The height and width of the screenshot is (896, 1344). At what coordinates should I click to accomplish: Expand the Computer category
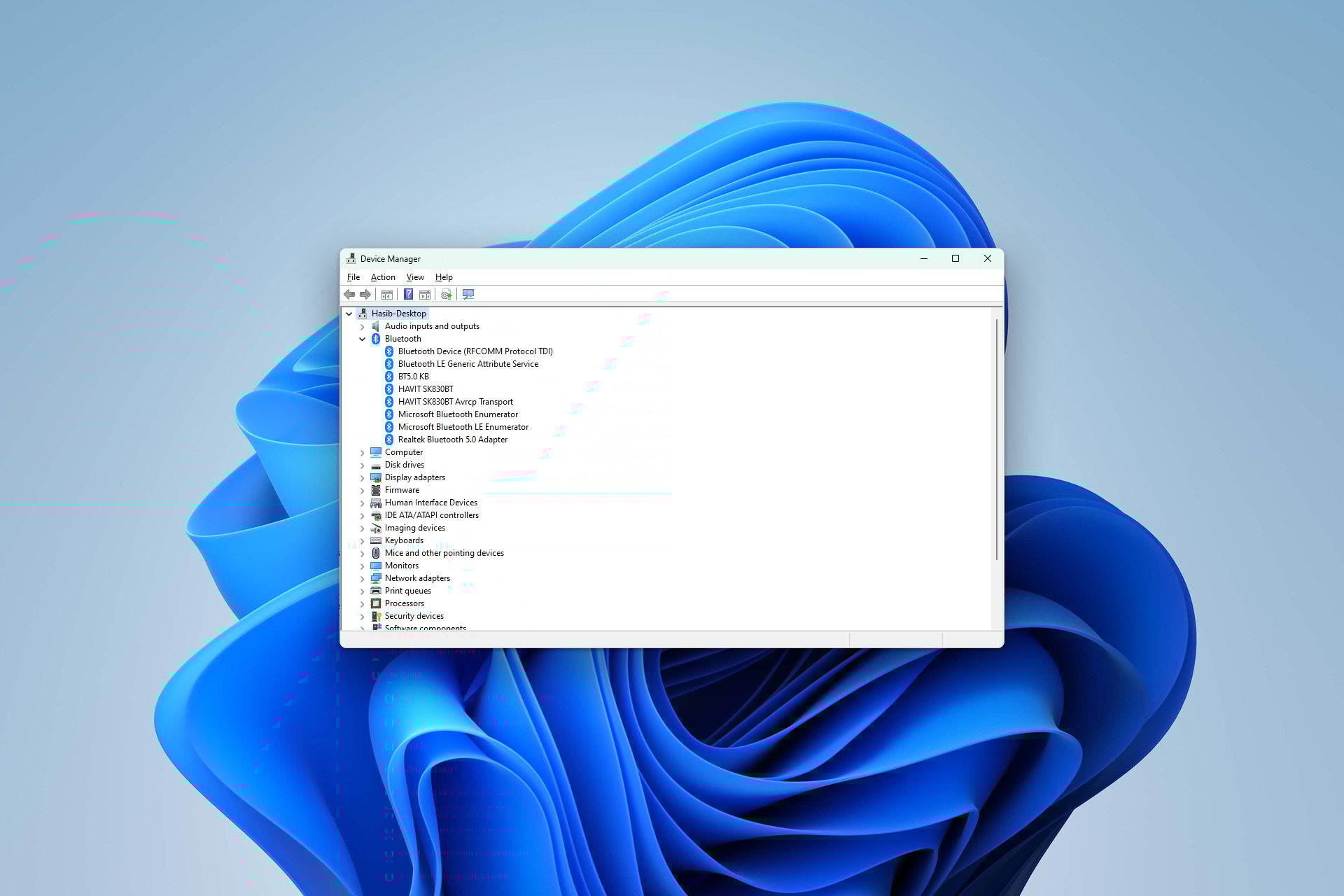362,452
